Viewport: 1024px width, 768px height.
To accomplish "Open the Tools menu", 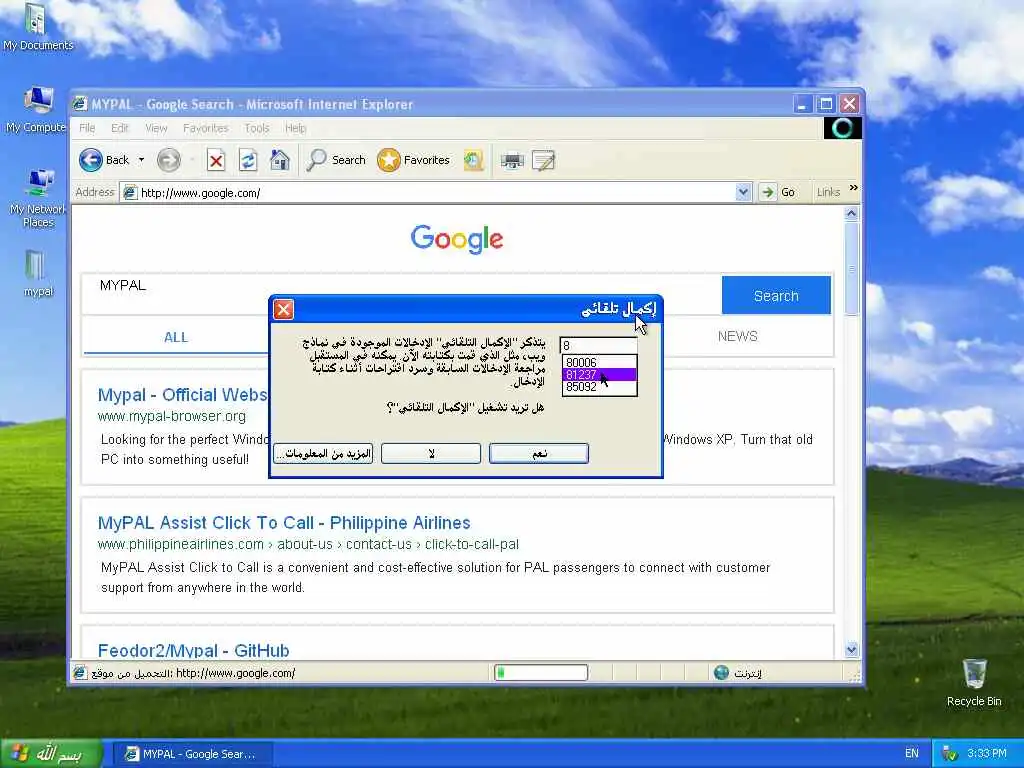I will pyautogui.click(x=257, y=128).
